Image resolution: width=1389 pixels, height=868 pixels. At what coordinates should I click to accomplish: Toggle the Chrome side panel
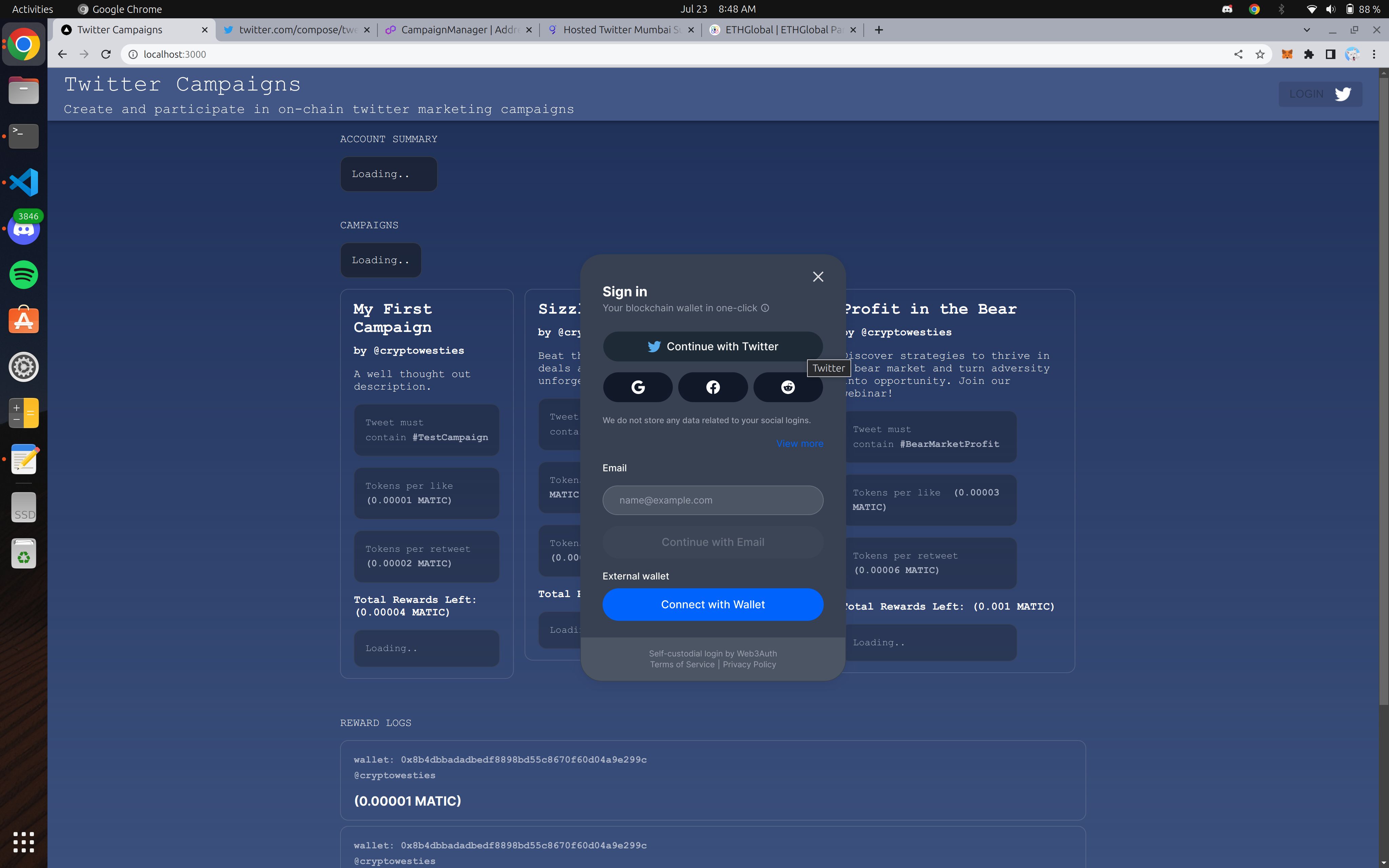pyautogui.click(x=1330, y=54)
